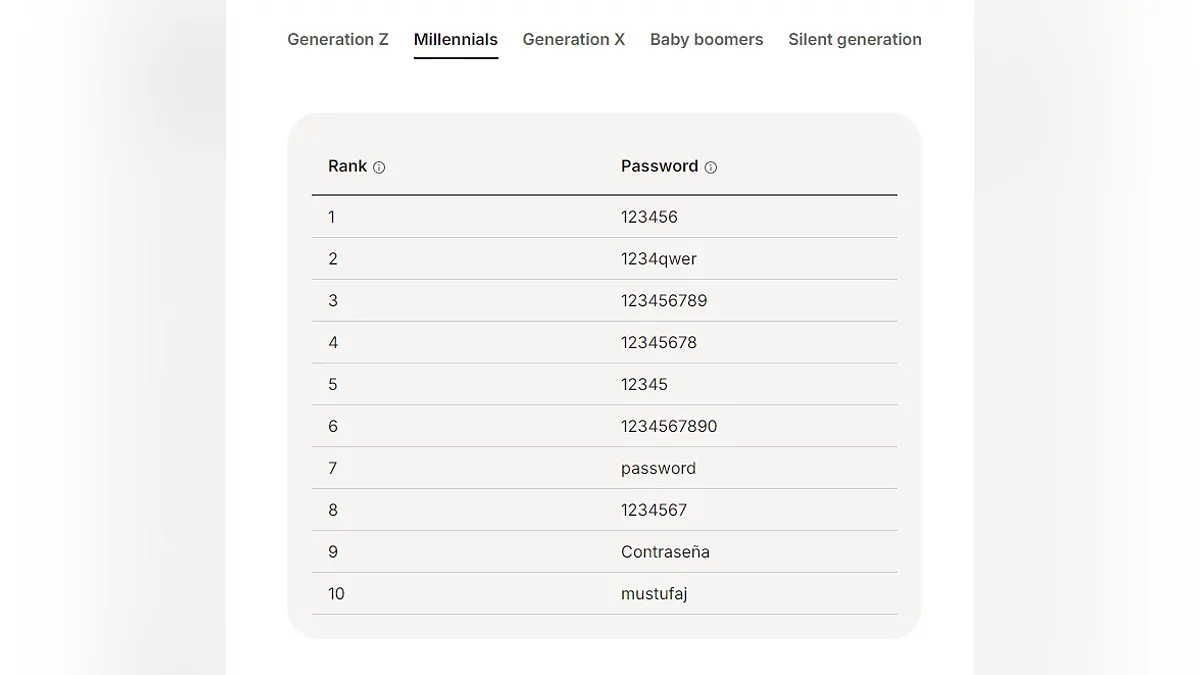
Task: Click the 123456789 password cell
Action: pyautogui.click(x=664, y=301)
